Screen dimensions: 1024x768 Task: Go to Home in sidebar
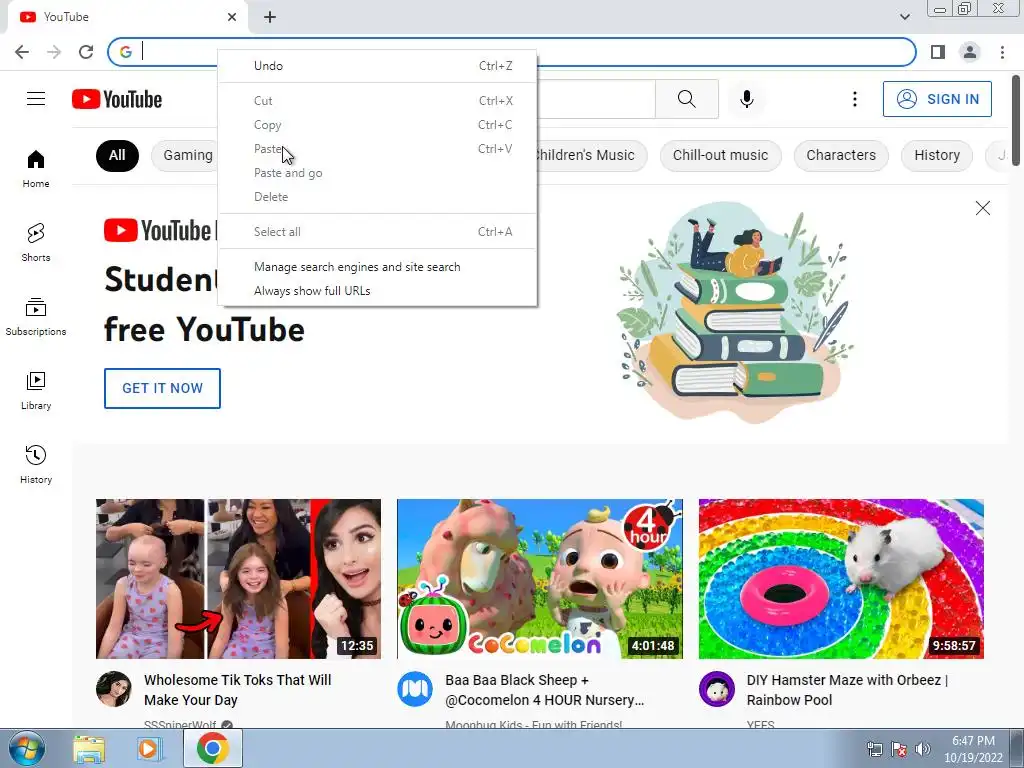click(x=36, y=168)
